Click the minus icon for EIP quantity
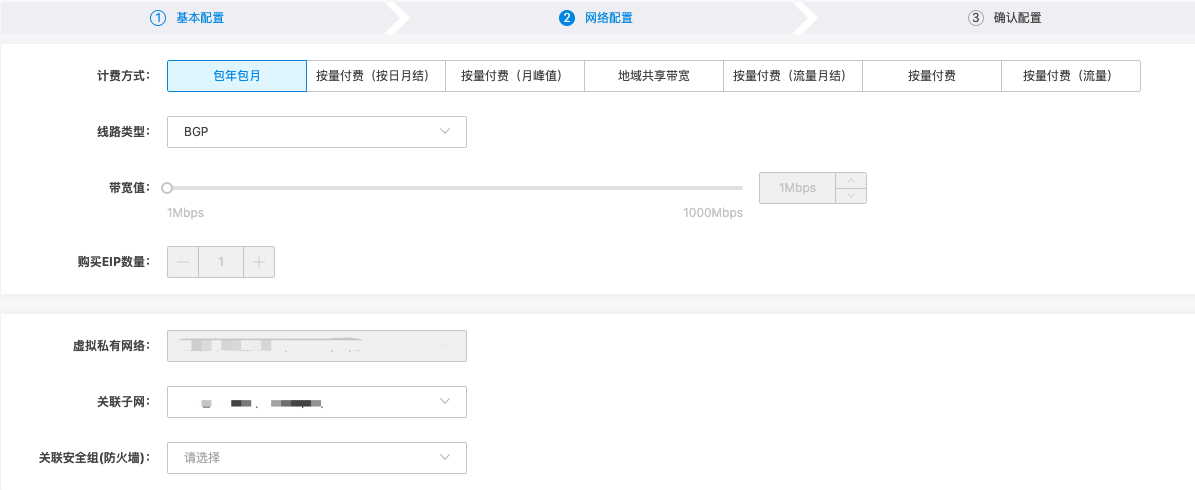The width and height of the screenshot is (1195, 490). click(183, 262)
